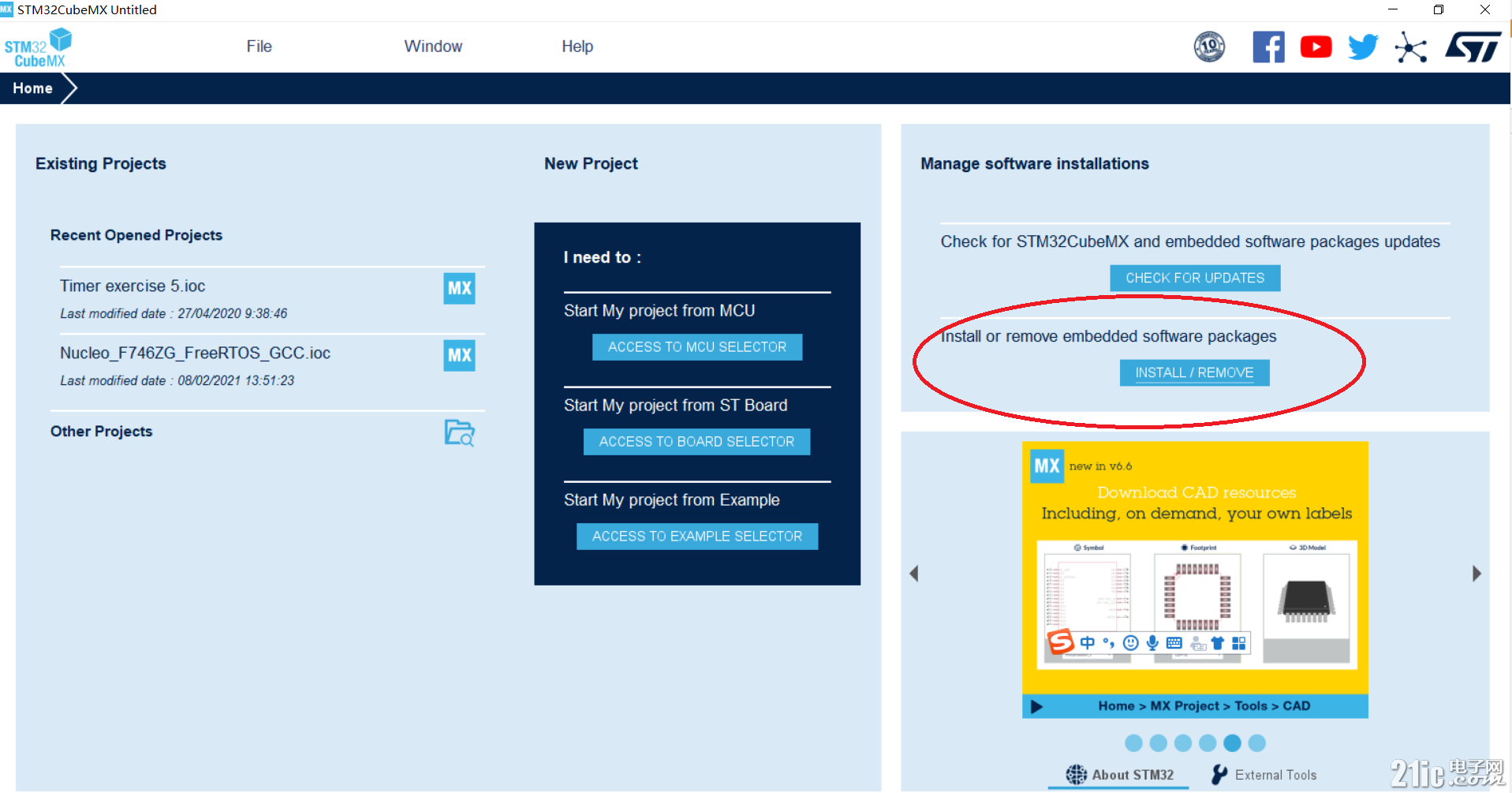Click the MX badge on the banner
This screenshot has height=793, width=1512.
[x=1047, y=466]
